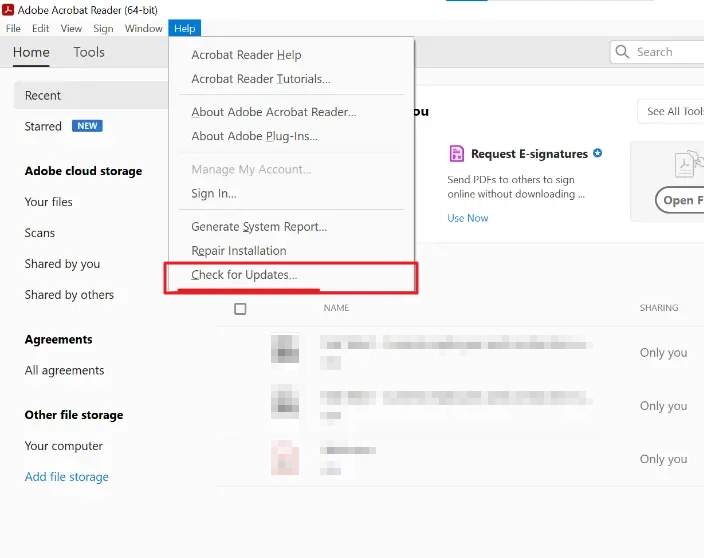Open the Window menu
The width and height of the screenshot is (704, 558).
(144, 28)
